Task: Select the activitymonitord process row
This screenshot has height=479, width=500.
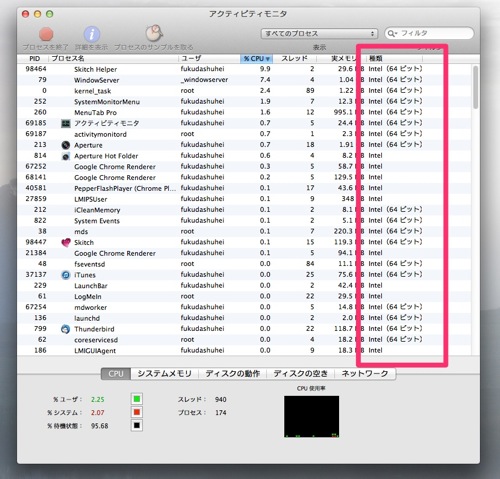Action: (x=244, y=134)
